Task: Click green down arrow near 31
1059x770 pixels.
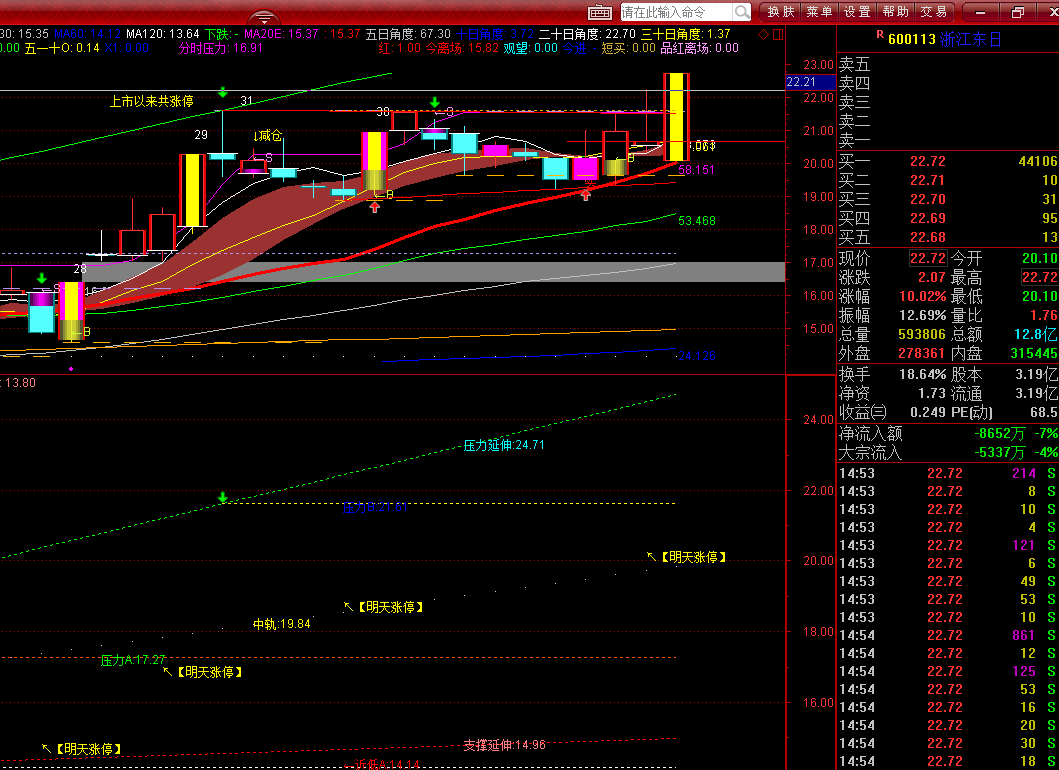Action: (223, 93)
